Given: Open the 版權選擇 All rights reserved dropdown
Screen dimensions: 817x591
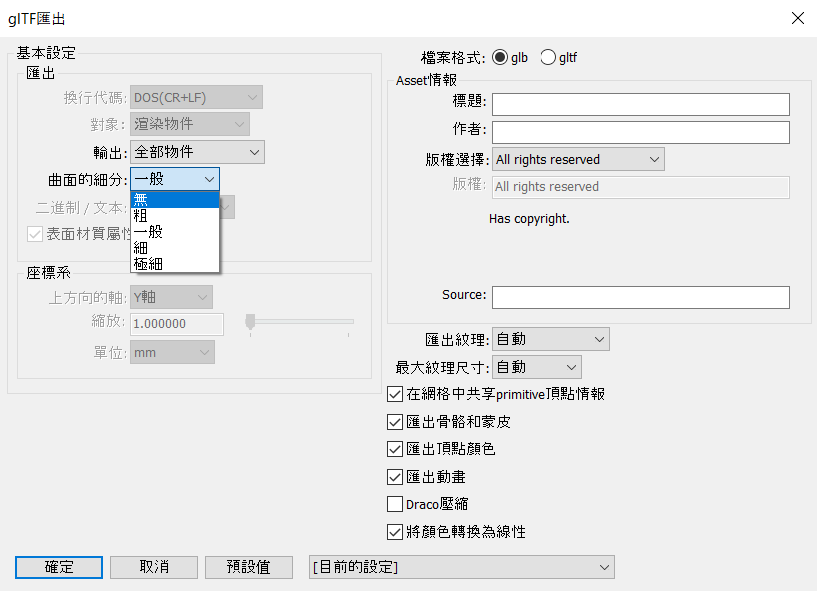Looking at the screenshot, I should [x=578, y=159].
